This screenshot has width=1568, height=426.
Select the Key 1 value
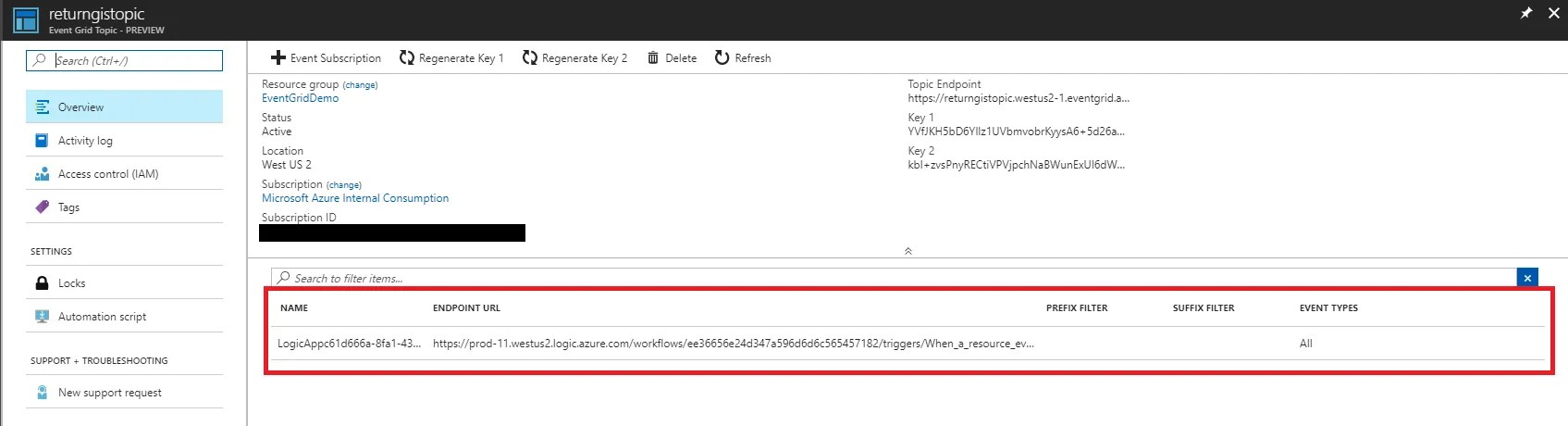point(1016,132)
